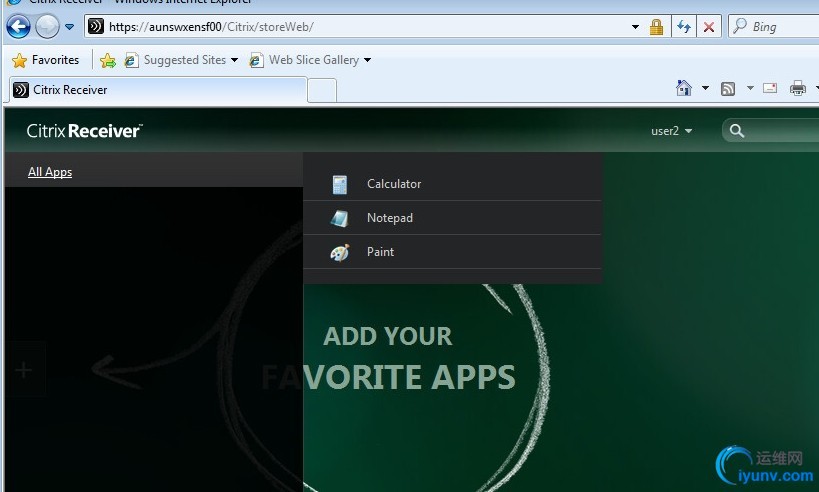This screenshot has width=819, height=492.
Task: Click the RSS feeds icon
Action: click(x=728, y=89)
